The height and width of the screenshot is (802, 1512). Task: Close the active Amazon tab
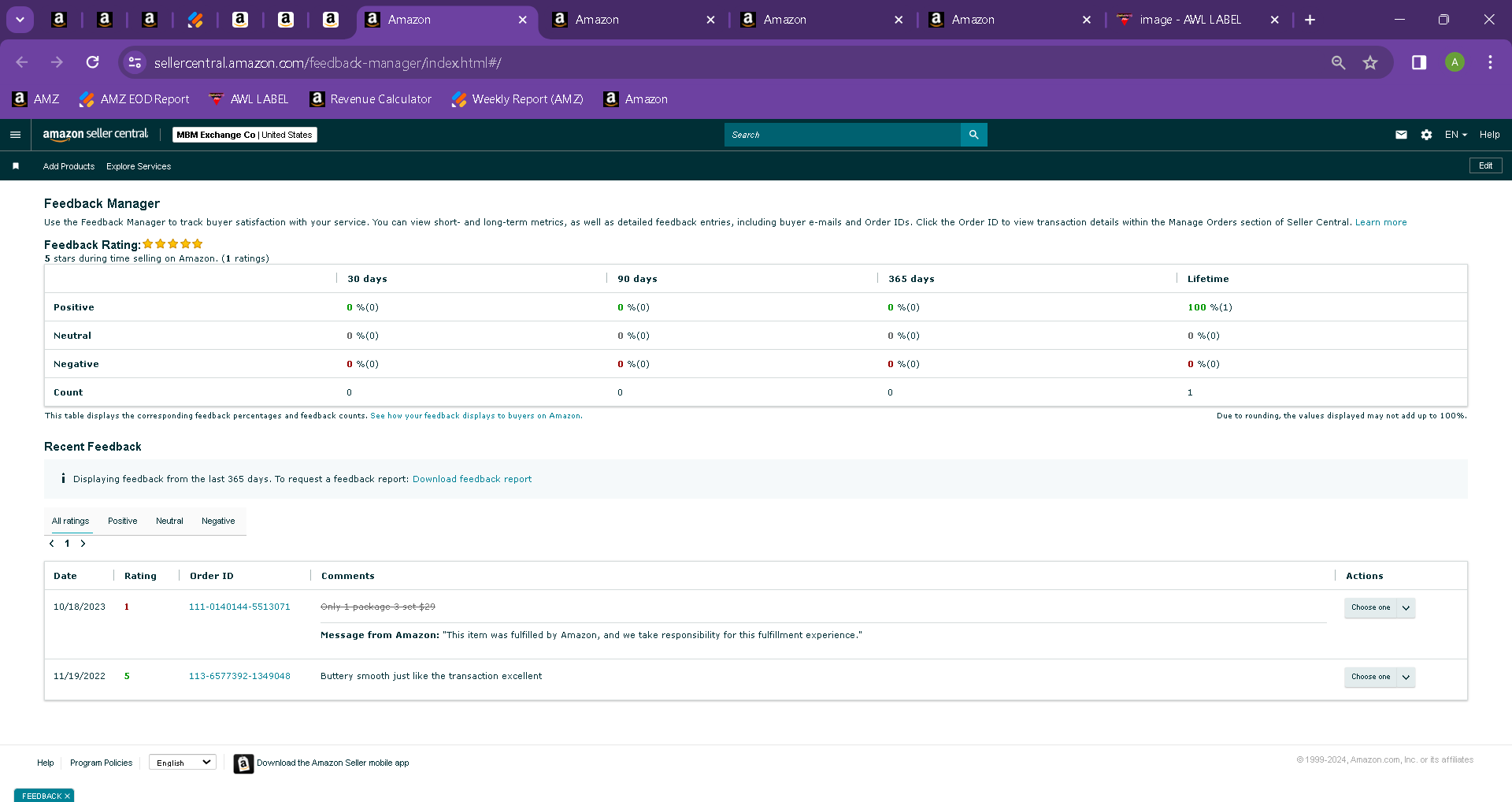(523, 20)
